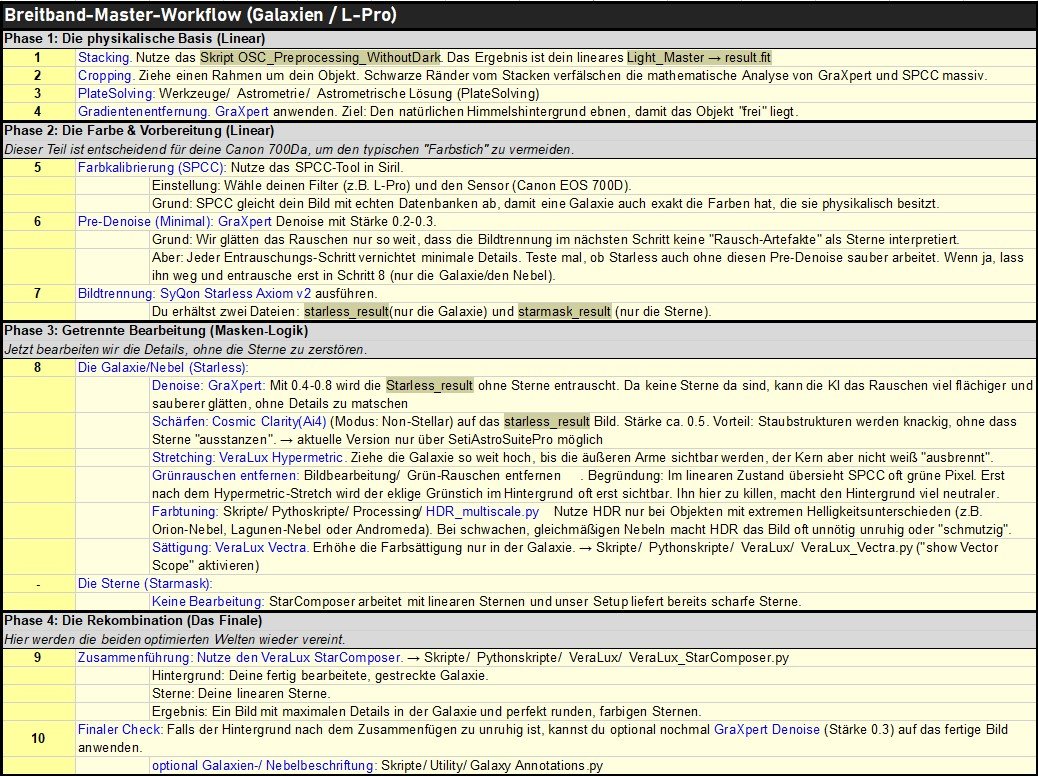Click optional Galaxien-/ Nebelbeschriftung label
The width and height of the screenshot is (1038, 776).
[x=265, y=765]
